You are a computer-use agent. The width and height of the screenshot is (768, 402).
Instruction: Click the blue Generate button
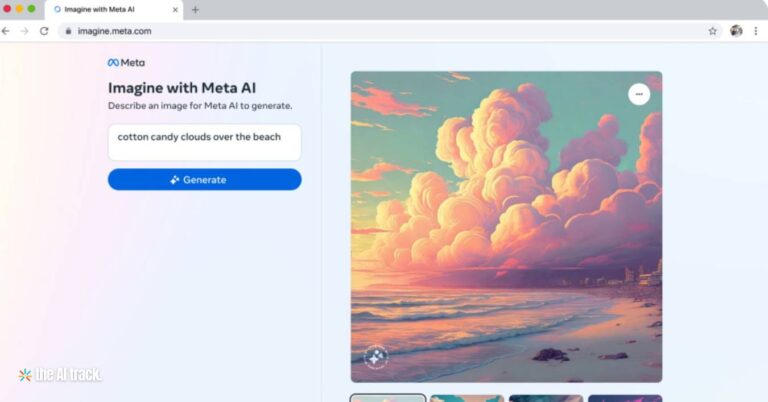[x=204, y=180]
